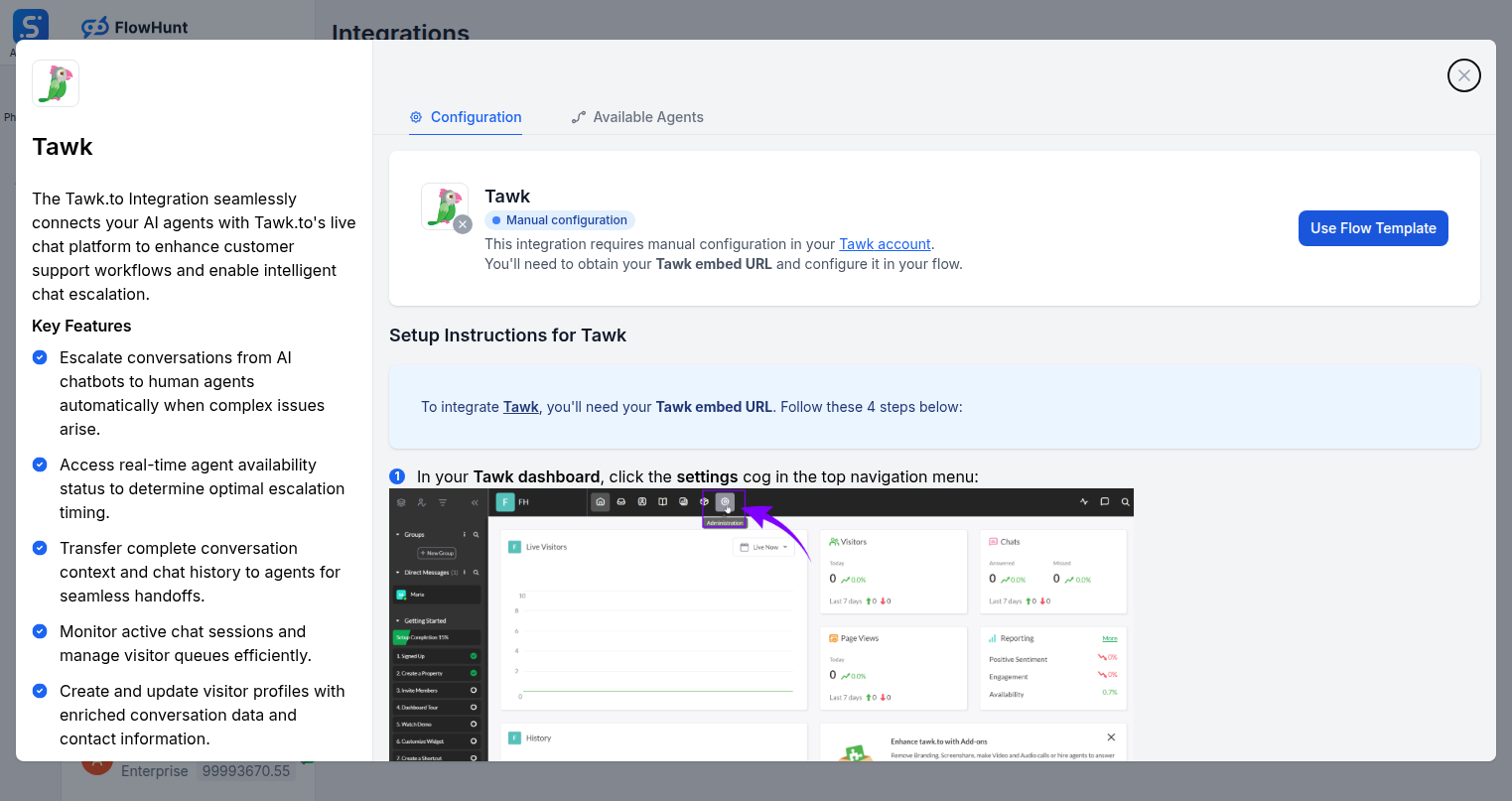Click the Tawk parrot icon in the description panel
The width and height of the screenshot is (1512, 801).
pyautogui.click(x=55, y=83)
